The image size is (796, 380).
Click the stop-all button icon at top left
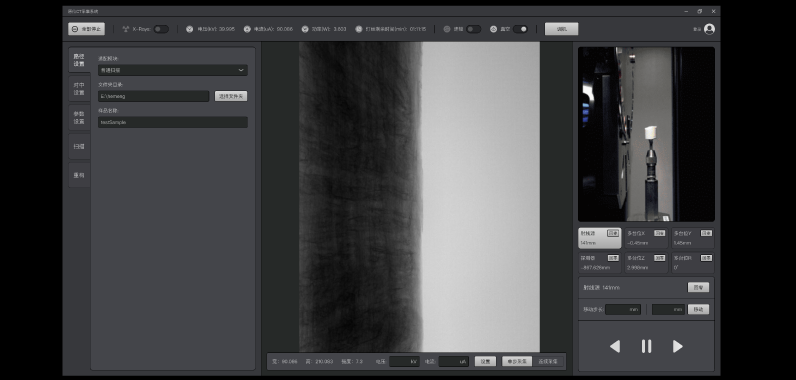tap(75, 29)
